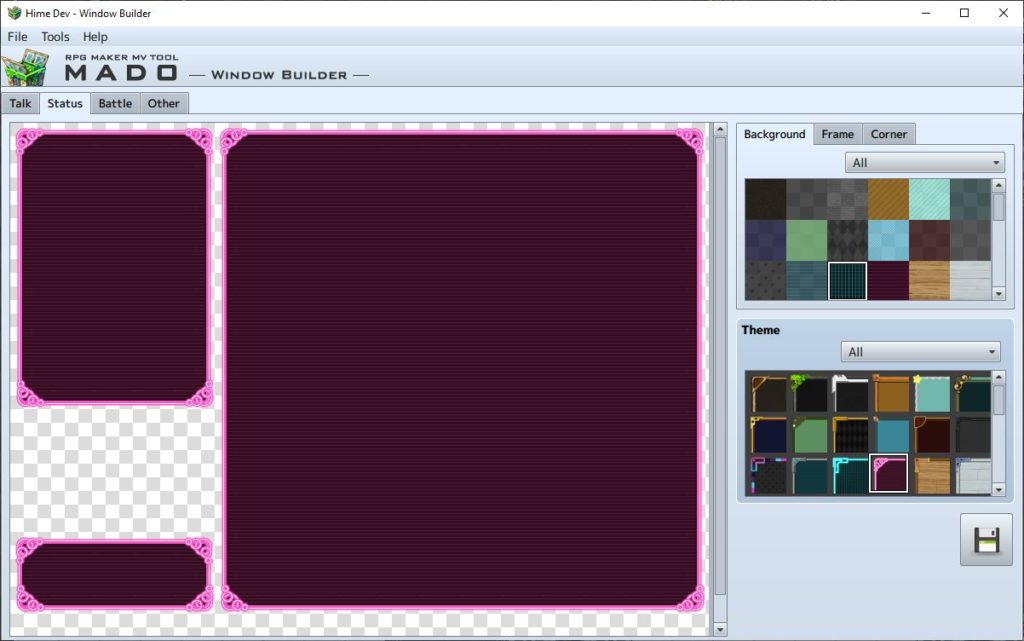Select the plain blue theme
Screen dimensions: 1024x641
(890, 434)
